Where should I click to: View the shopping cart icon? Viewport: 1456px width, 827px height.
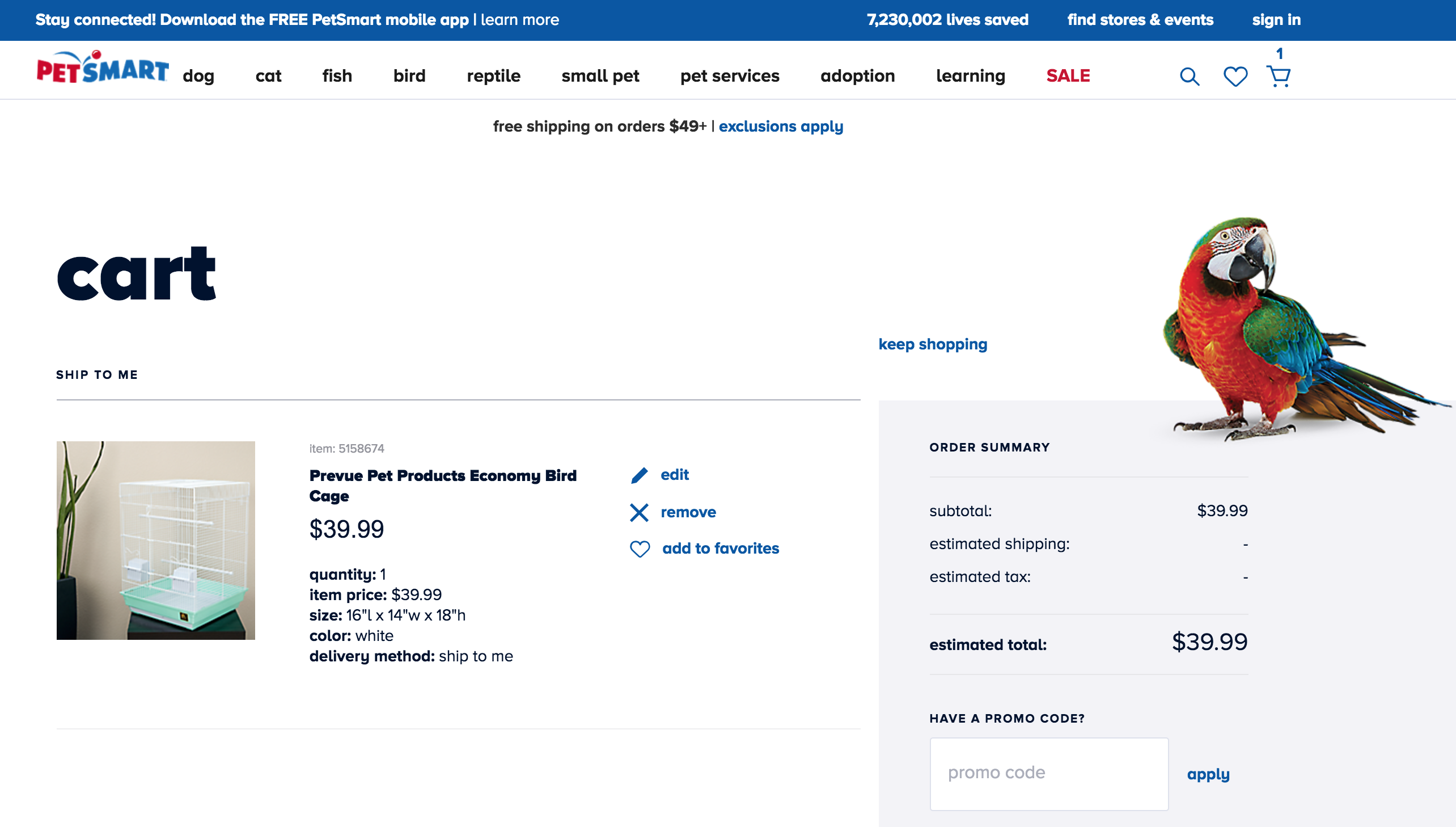coord(1279,75)
